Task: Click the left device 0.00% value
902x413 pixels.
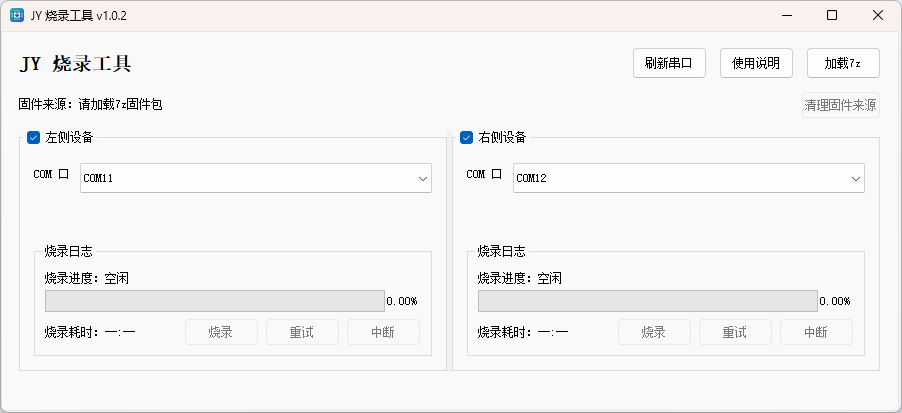Action: (x=402, y=301)
